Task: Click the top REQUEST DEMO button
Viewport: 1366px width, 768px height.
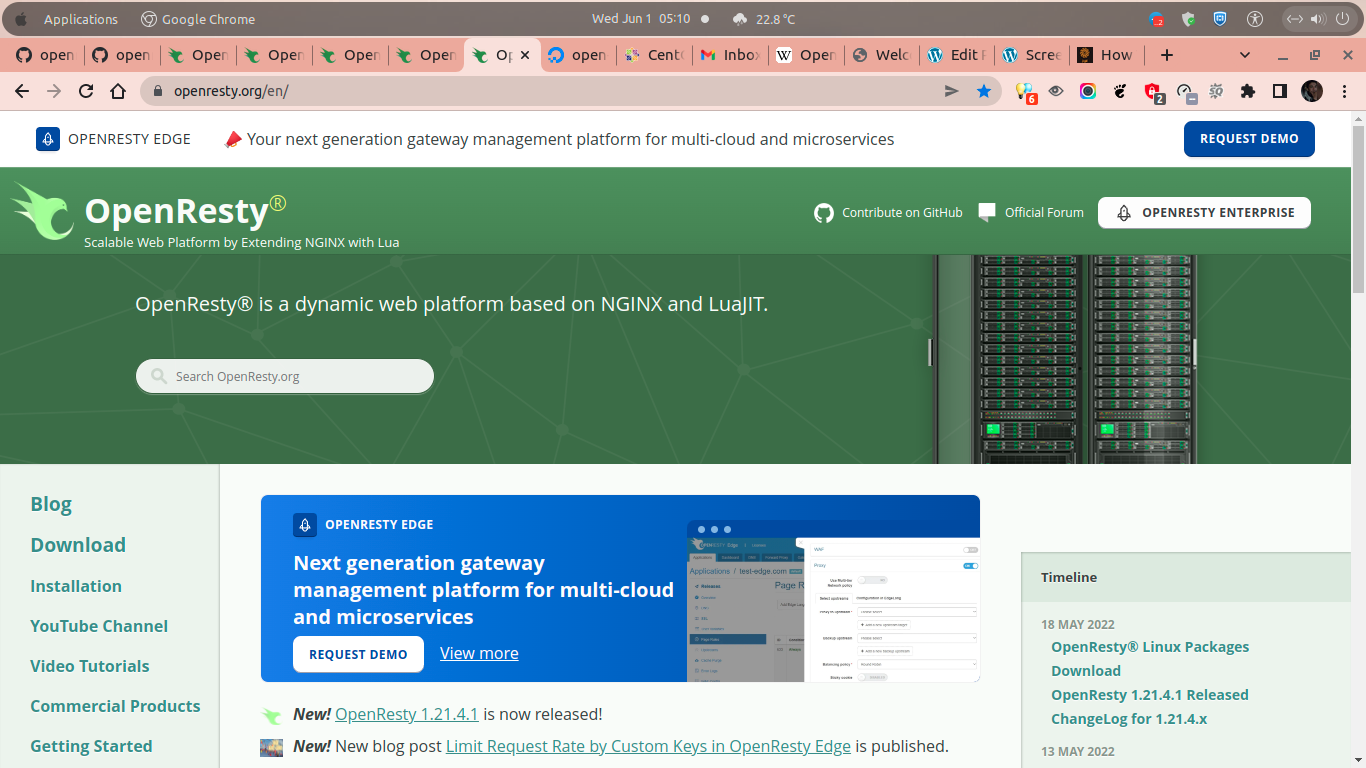Action: point(1249,139)
